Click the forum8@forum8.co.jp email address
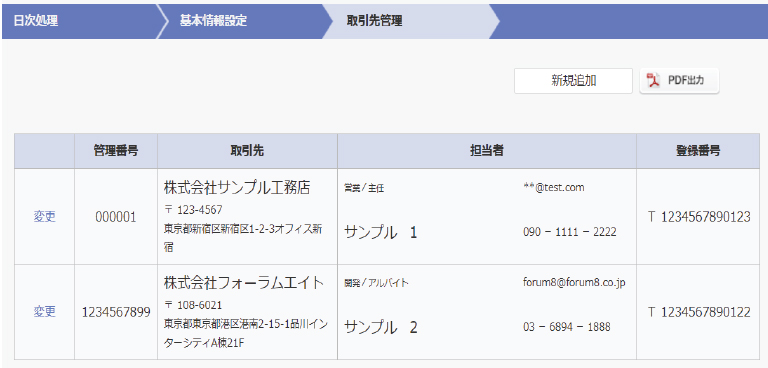768x368 pixels. pyautogui.click(x=574, y=283)
